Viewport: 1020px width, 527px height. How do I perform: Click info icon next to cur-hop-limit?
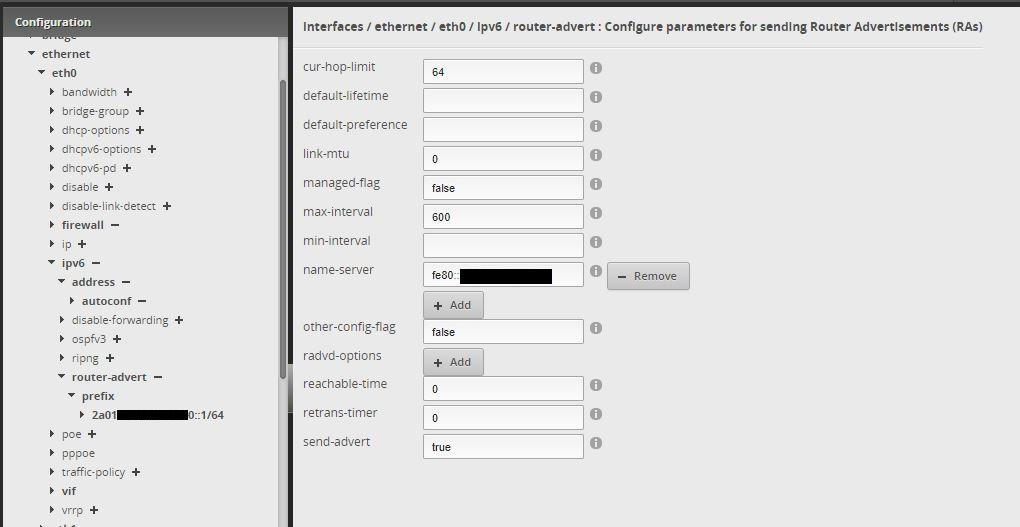(x=596, y=69)
